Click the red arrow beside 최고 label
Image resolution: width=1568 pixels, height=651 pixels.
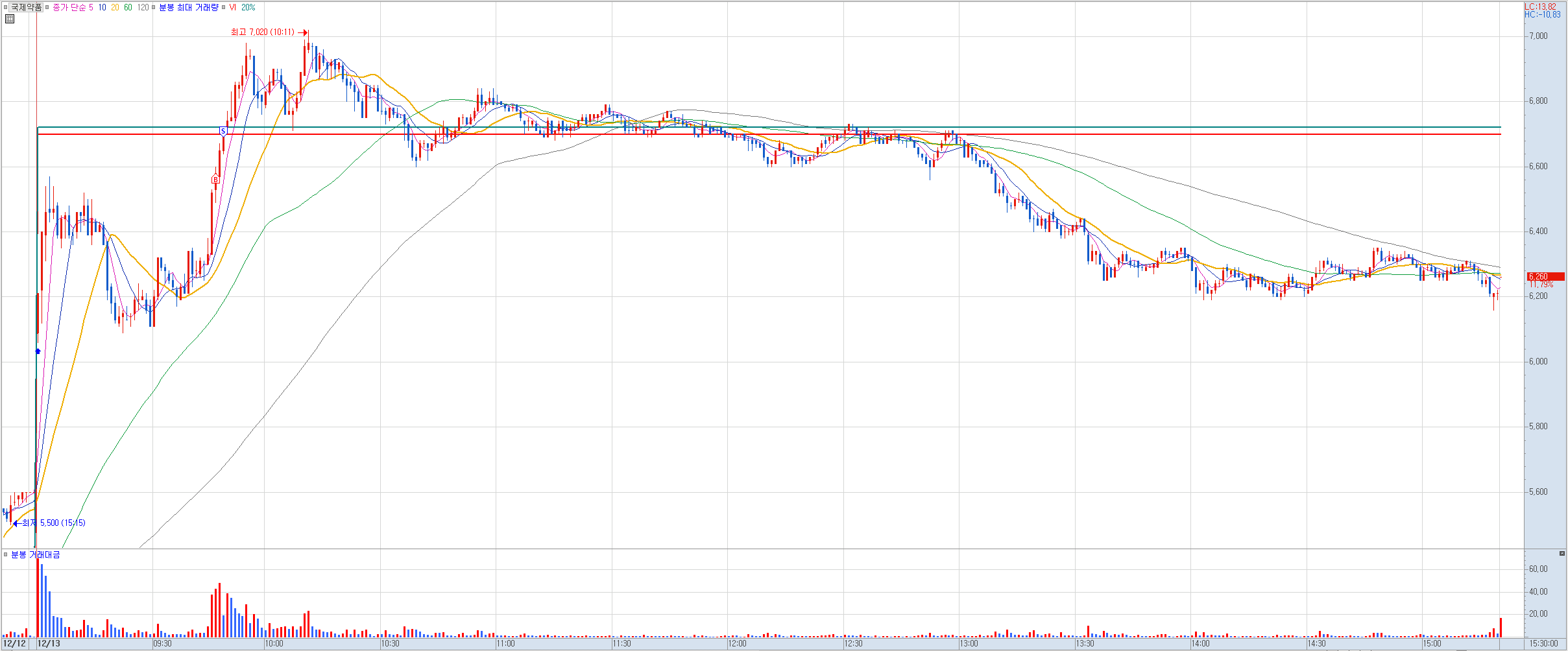point(302,32)
